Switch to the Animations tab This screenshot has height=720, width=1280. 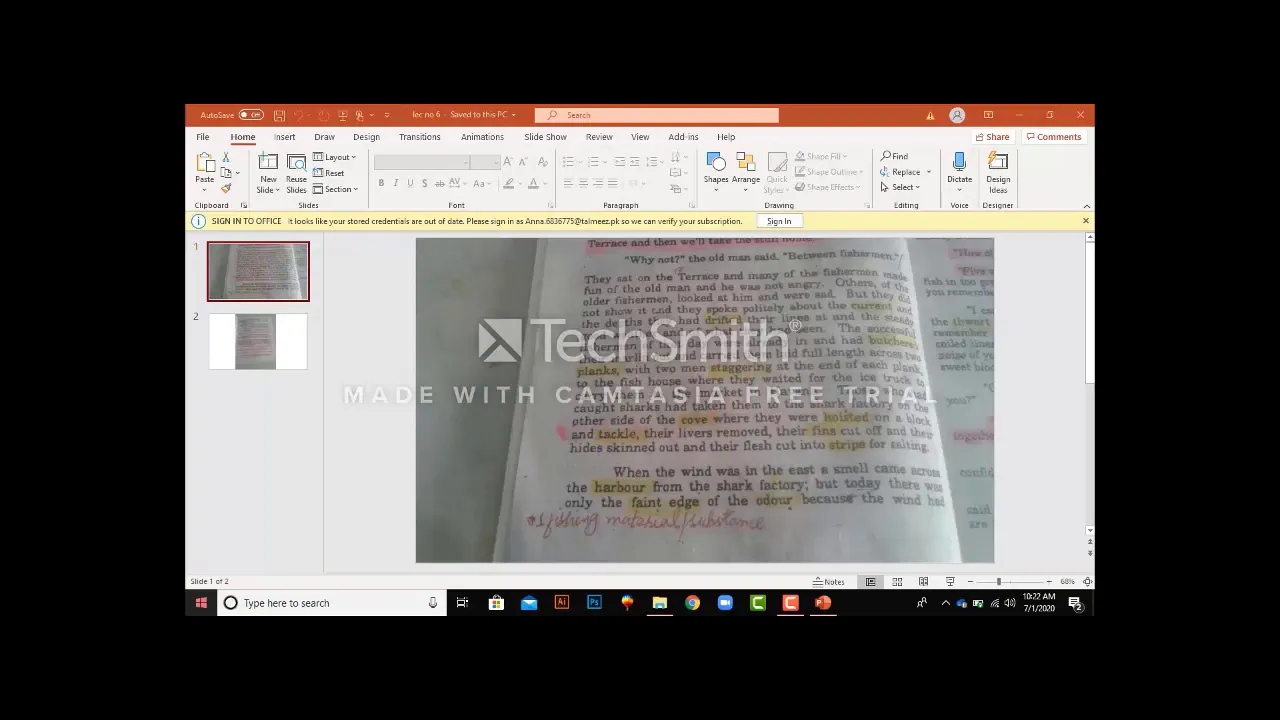[482, 137]
